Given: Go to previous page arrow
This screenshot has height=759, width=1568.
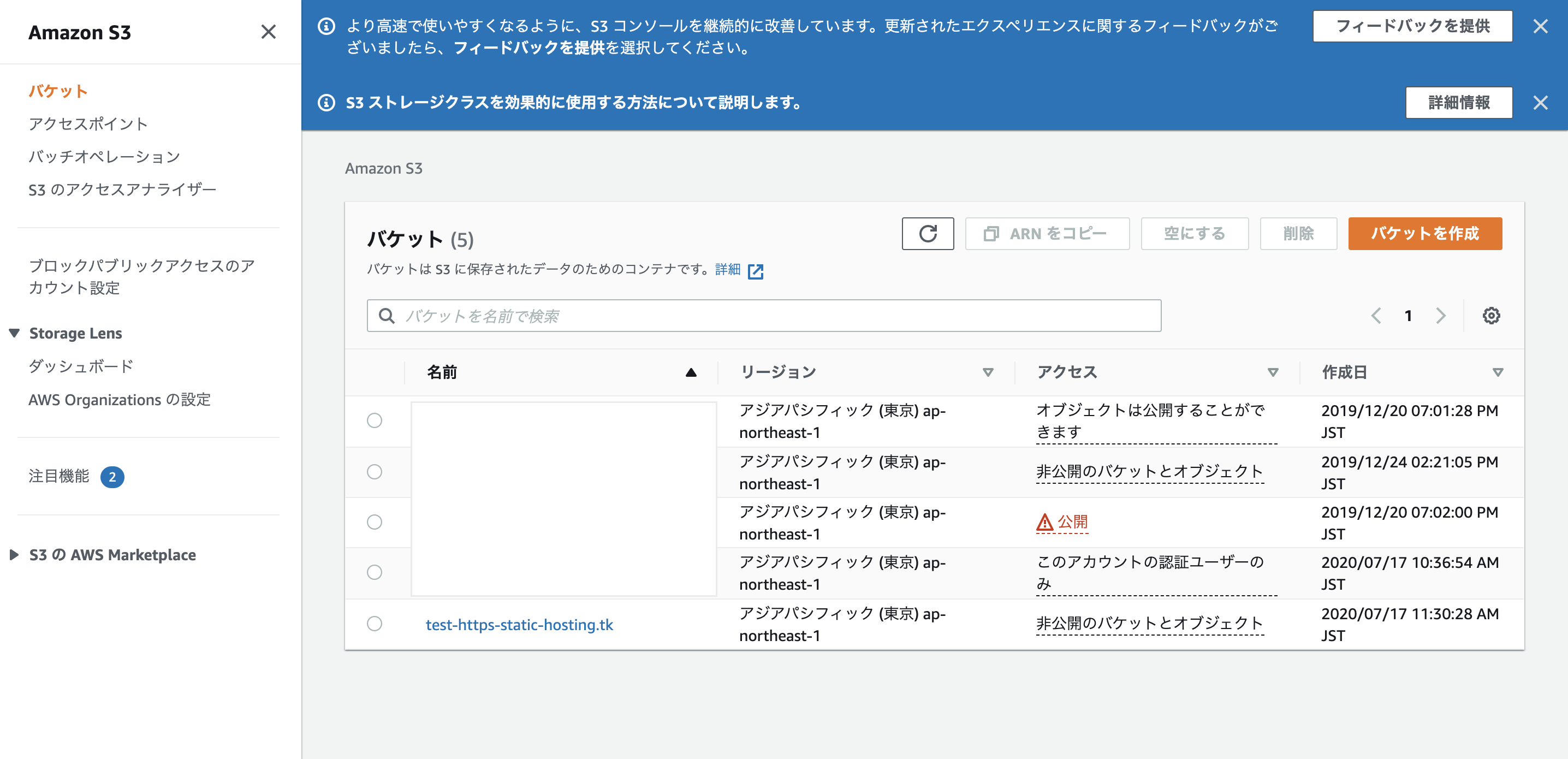Looking at the screenshot, I should click(x=1376, y=315).
